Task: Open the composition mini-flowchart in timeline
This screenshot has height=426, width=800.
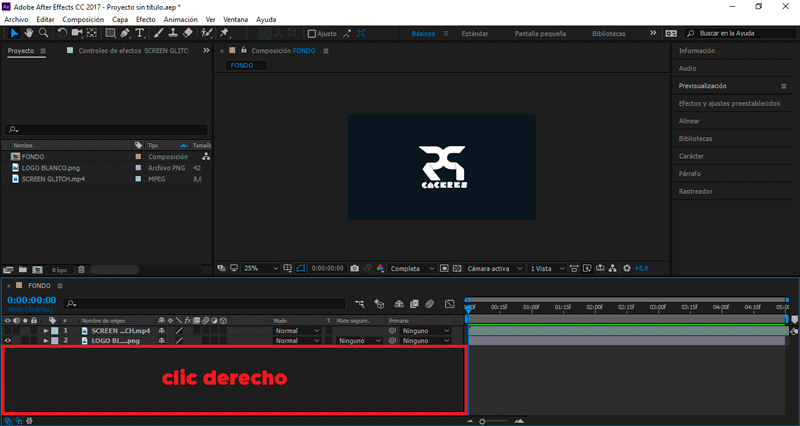Action: pyautogui.click(x=360, y=304)
